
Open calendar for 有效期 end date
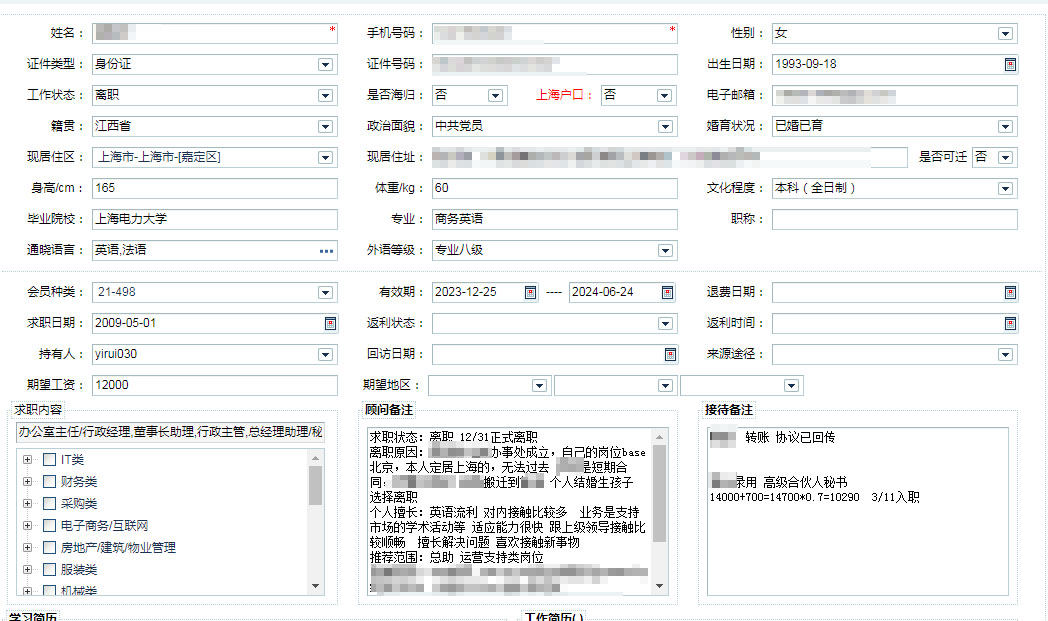(667, 292)
